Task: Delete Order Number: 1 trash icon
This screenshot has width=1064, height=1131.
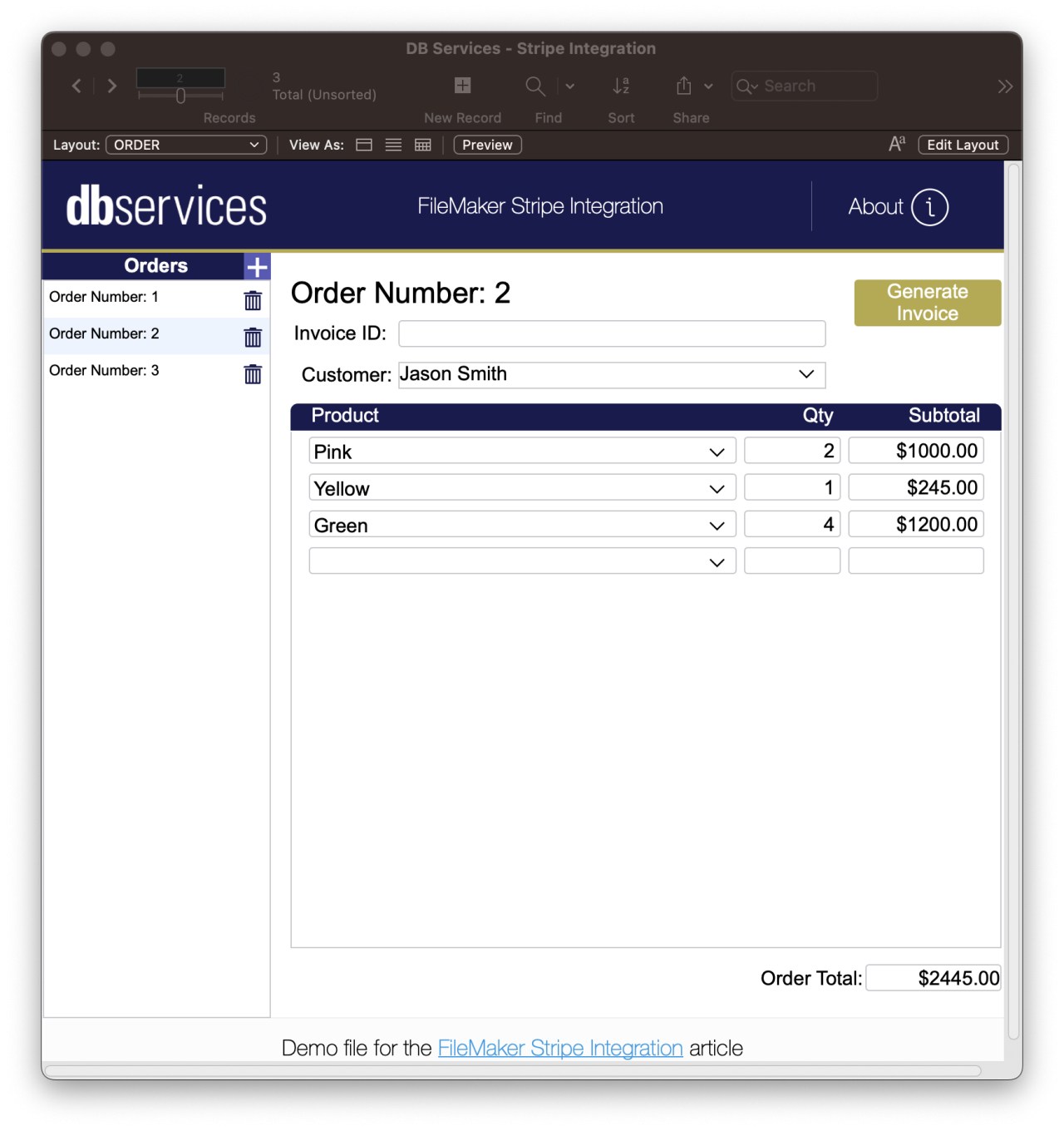Action: click(x=253, y=300)
